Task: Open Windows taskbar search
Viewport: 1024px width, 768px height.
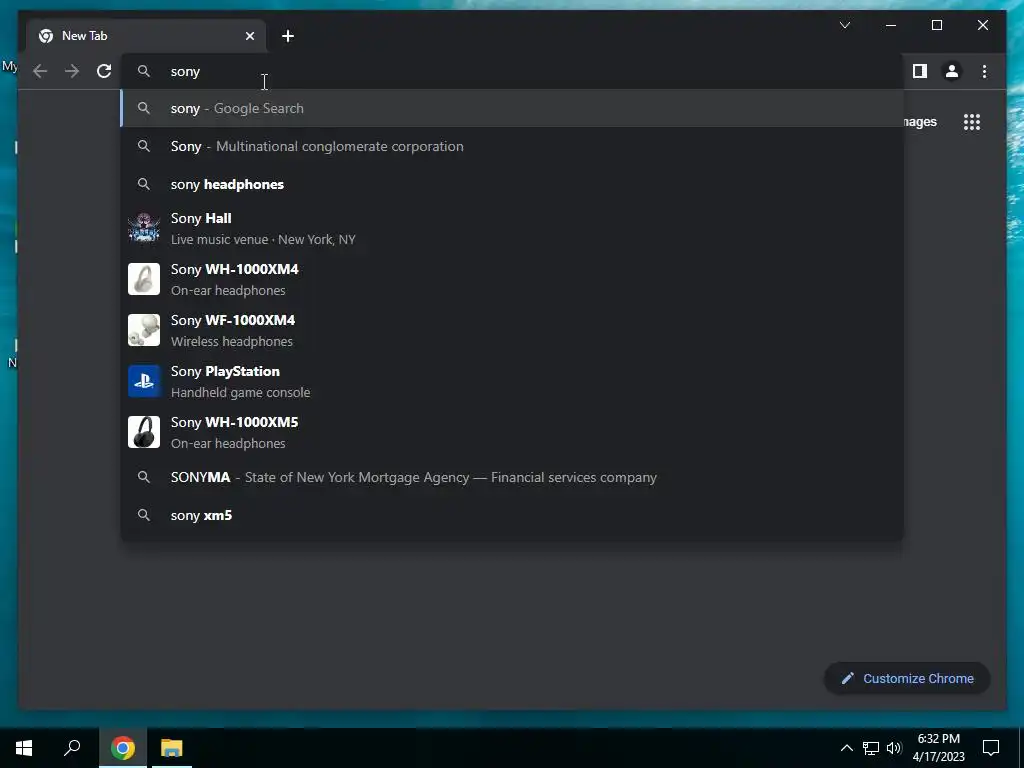Action: click(x=72, y=748)
